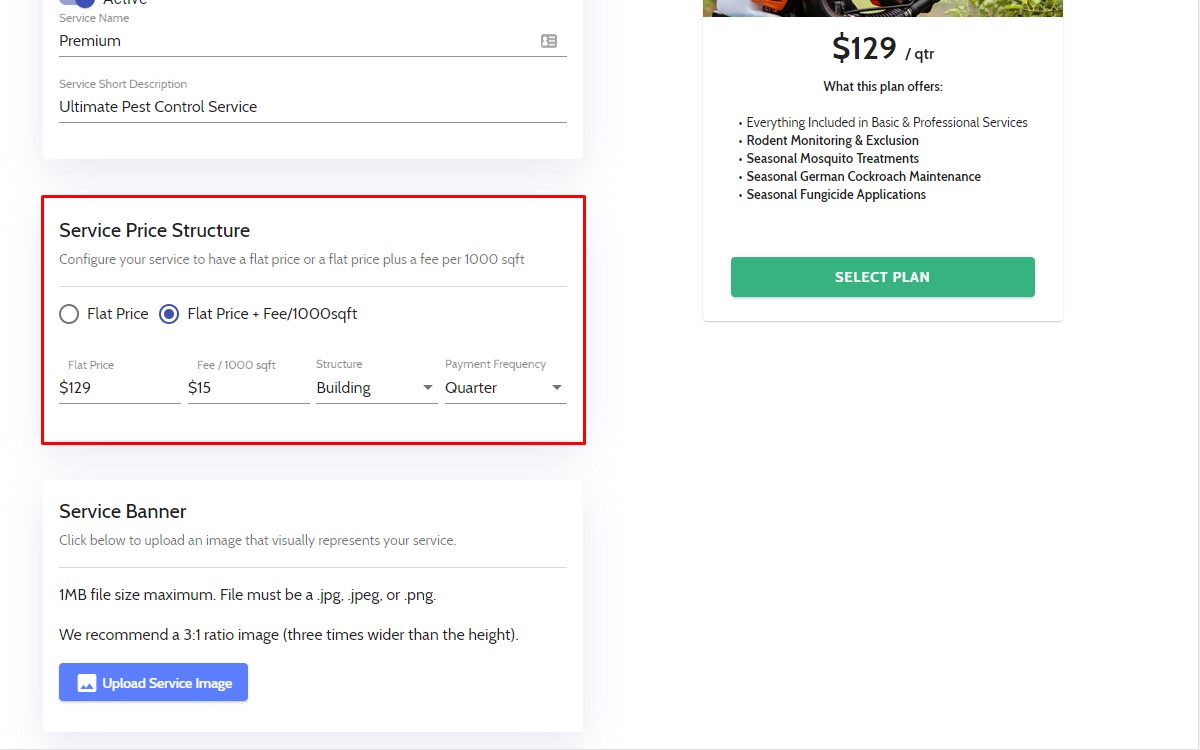This screenshot has width=1200, height=750.
Task: Click the plan banner image above the price
Action: click(882, 8)
